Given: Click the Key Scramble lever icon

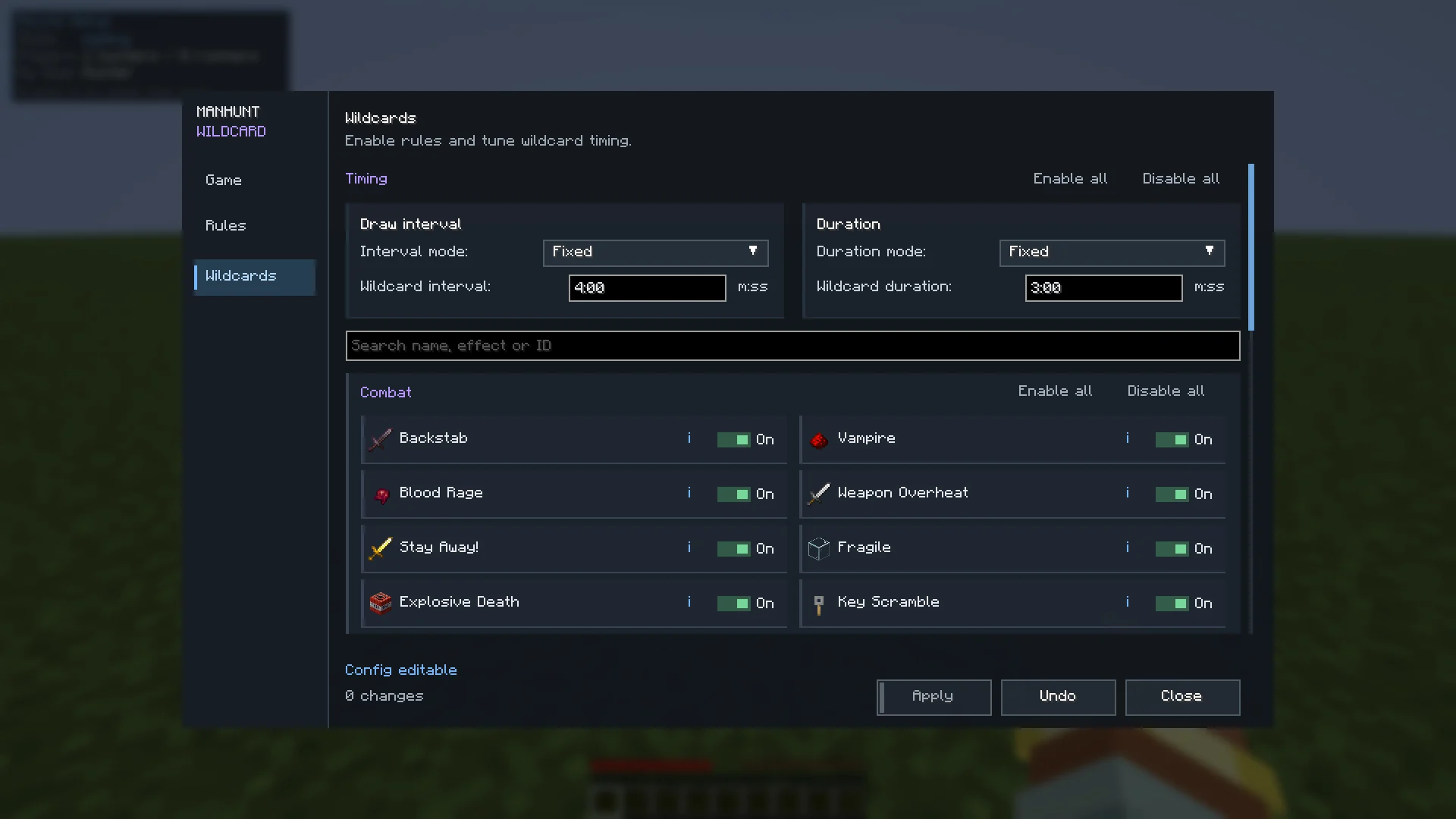Looking at the screenshot, I should point(818,604).
